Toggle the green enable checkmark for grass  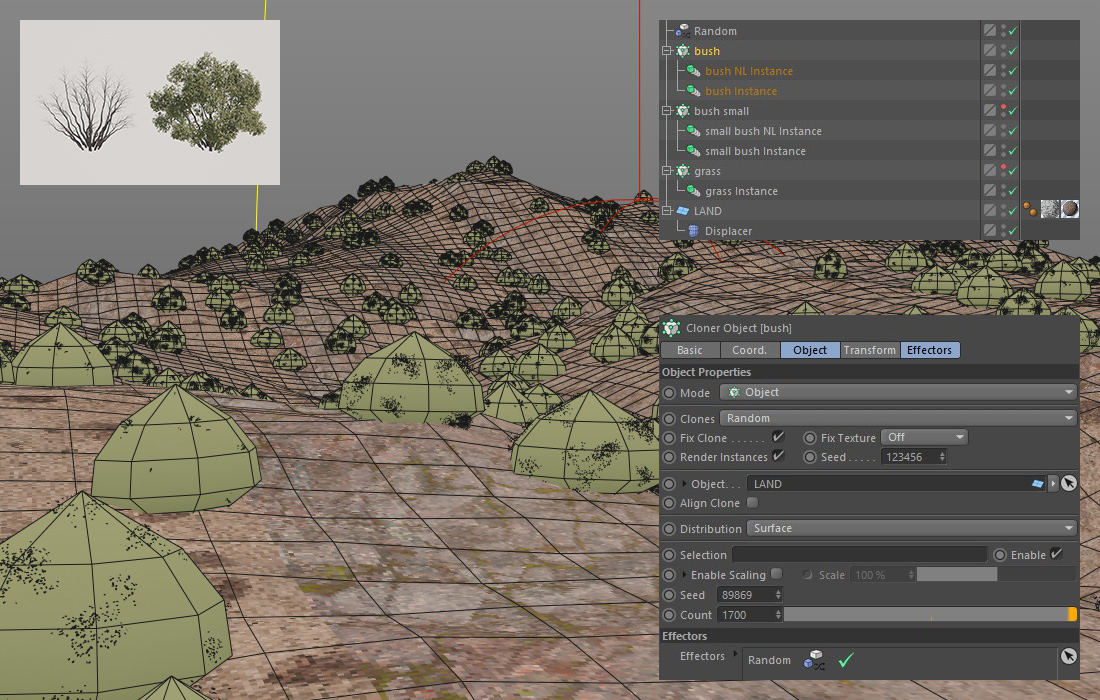[x=1012, y=171]
